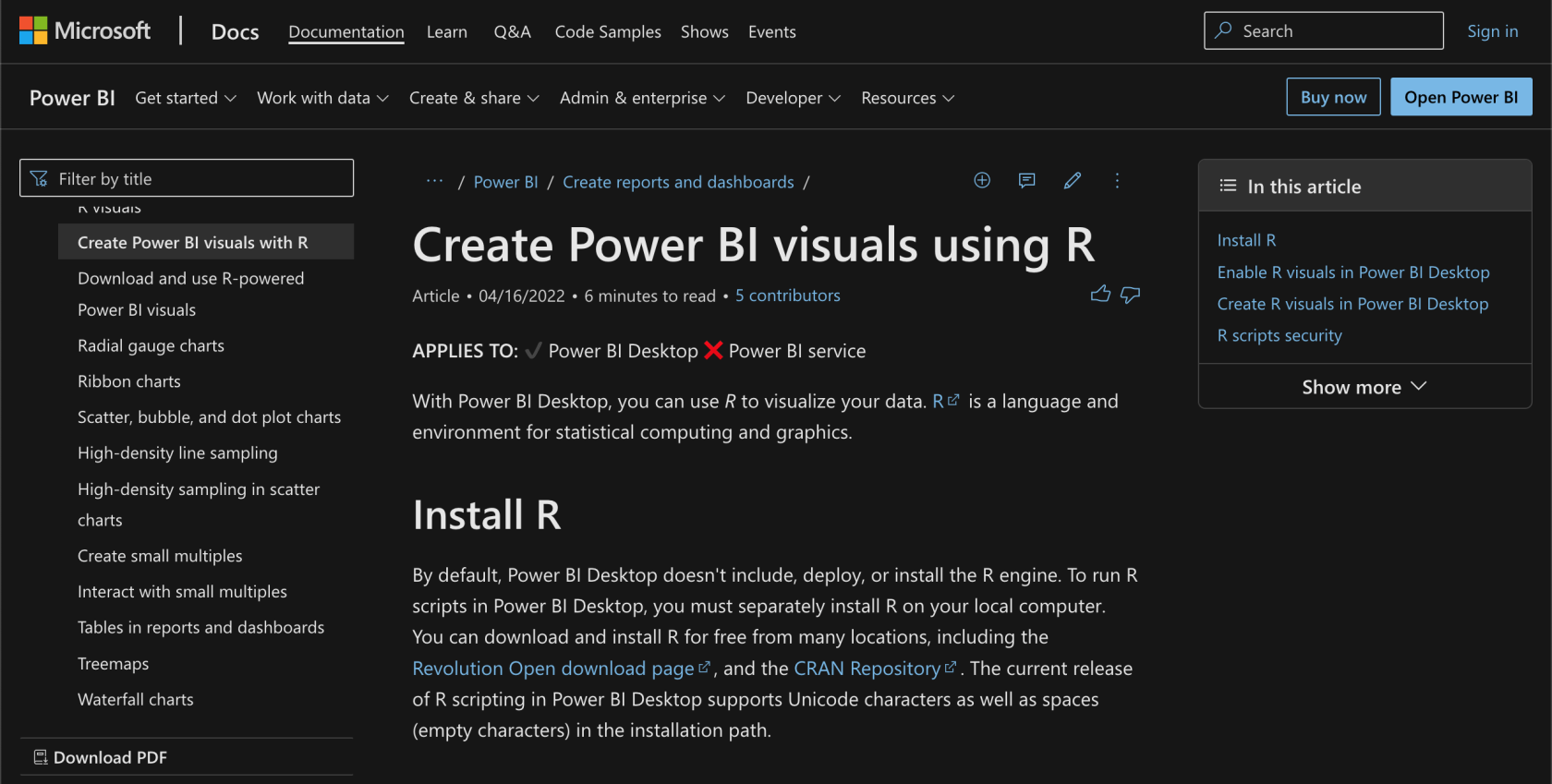Viewport: 1552px width, 784px height.
Task: Click Sign in
Action: [1492, 30]
